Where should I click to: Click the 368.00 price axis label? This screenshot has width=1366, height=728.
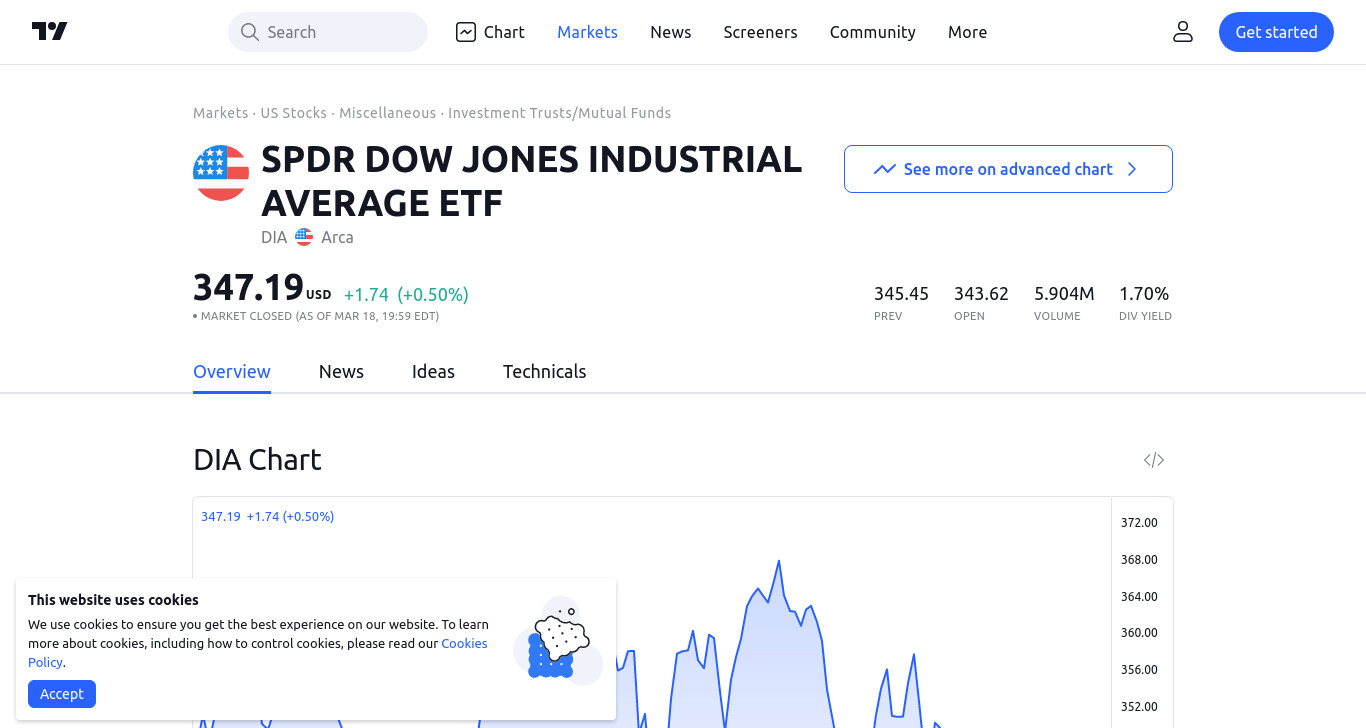pos(1139,560)
